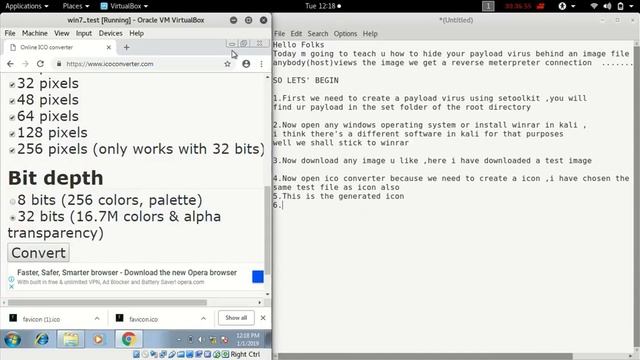Open a new Chrome tab
Image resolution: width=640 pixels, height=360 pixels.
point(127,47)
